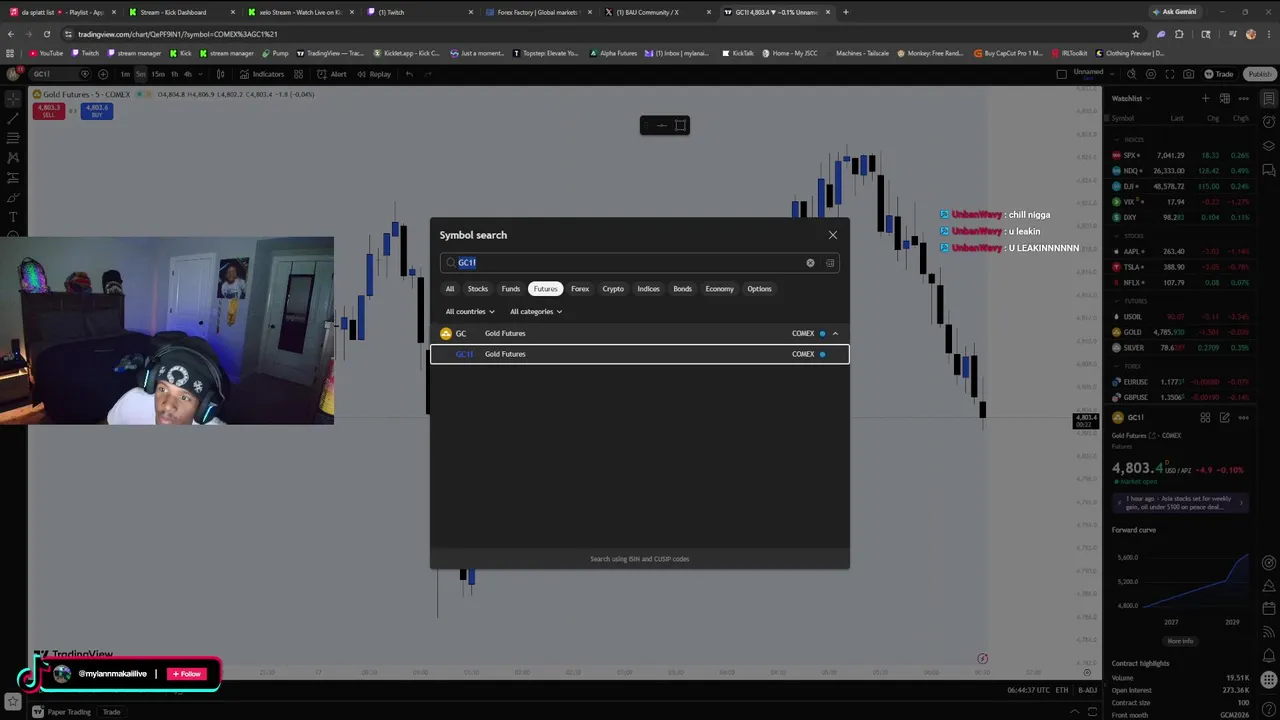Open the watchlist more options menu
The image size is (1280, 720).
[1244, 98]
